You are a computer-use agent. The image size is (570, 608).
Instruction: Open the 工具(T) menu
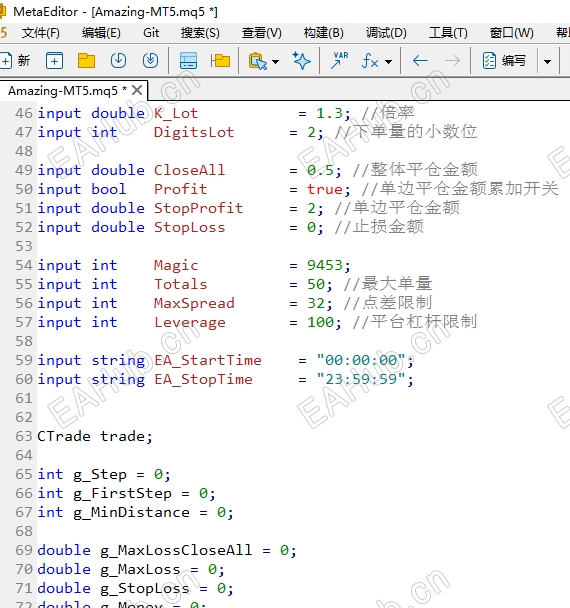point(448,33)
